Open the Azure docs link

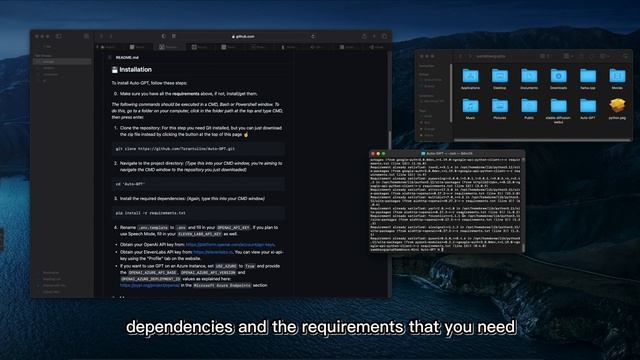point(149,285)
